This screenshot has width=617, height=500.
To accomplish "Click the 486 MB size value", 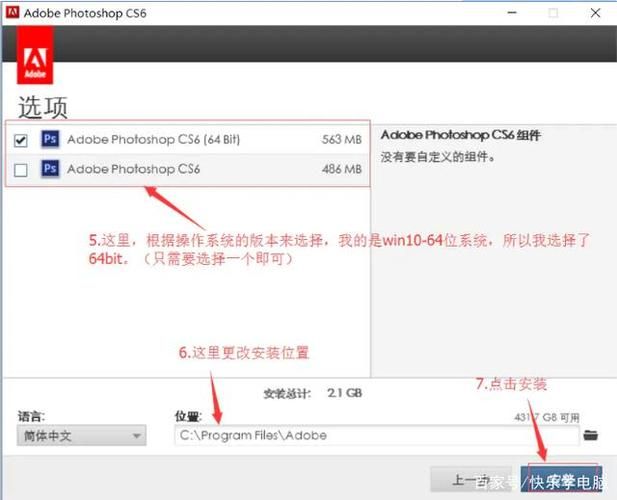I will tap(342, 169).
